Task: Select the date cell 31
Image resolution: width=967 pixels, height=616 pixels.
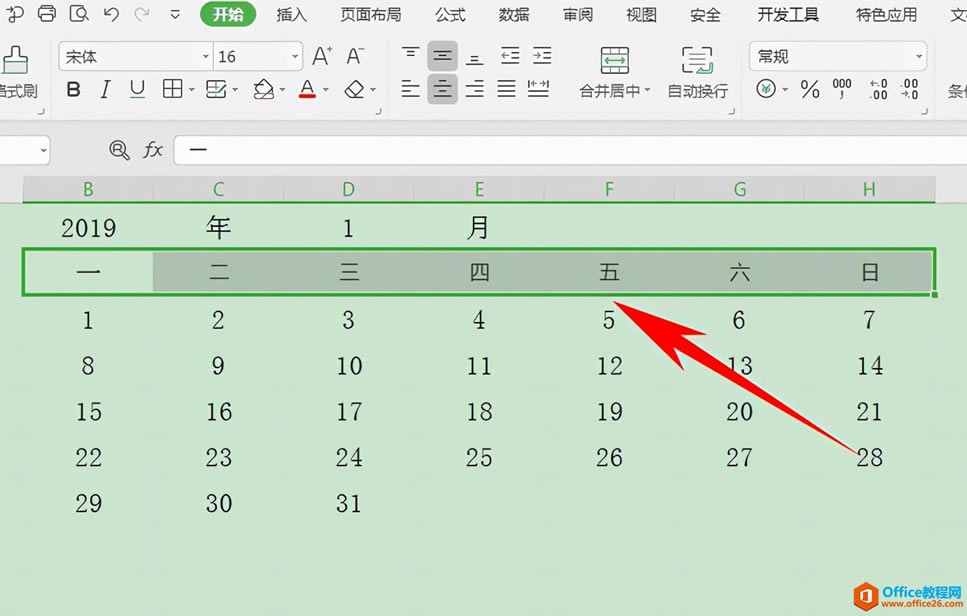Action: (348, 503)
